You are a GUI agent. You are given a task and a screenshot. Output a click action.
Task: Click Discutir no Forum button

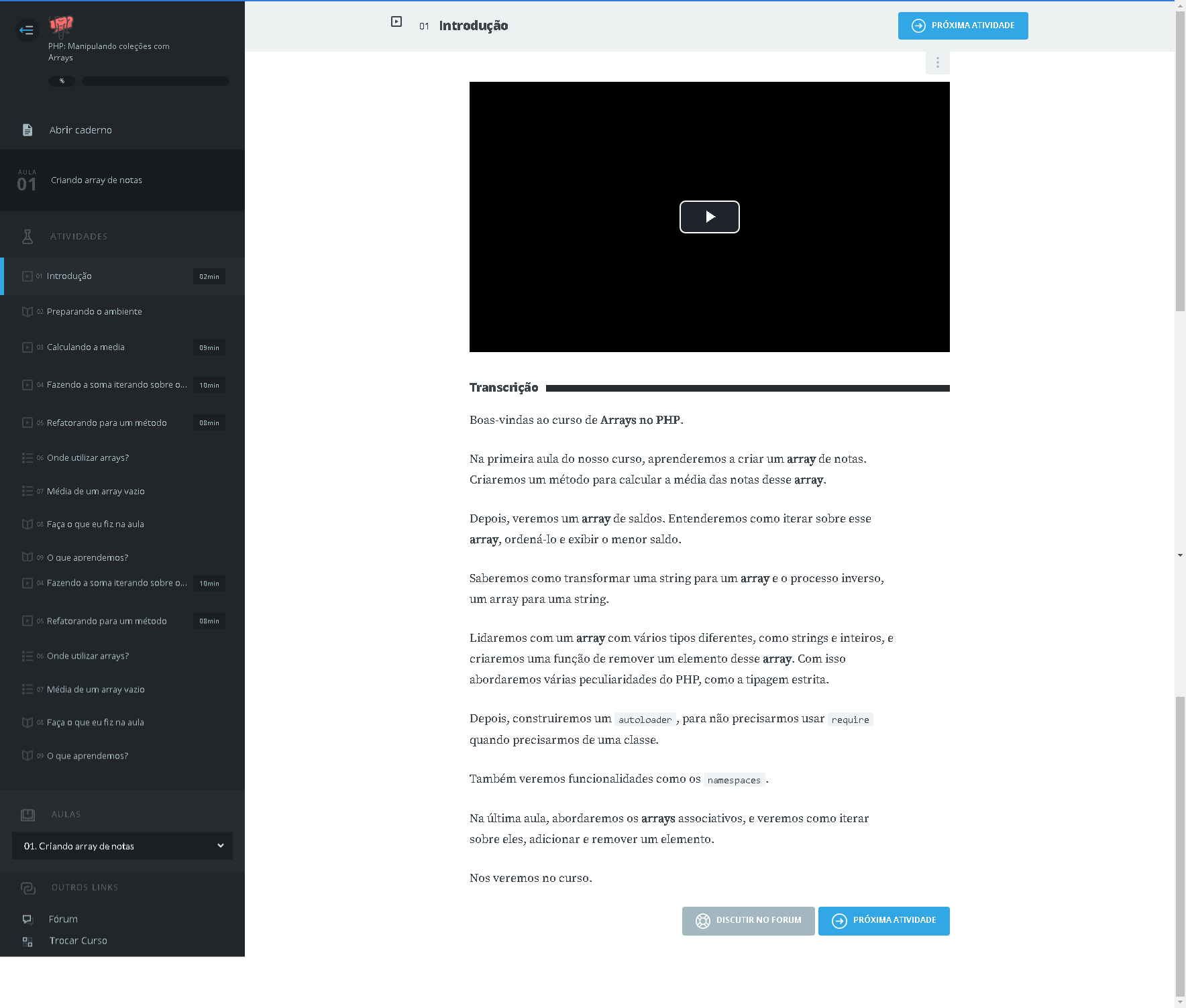(748, 921)
